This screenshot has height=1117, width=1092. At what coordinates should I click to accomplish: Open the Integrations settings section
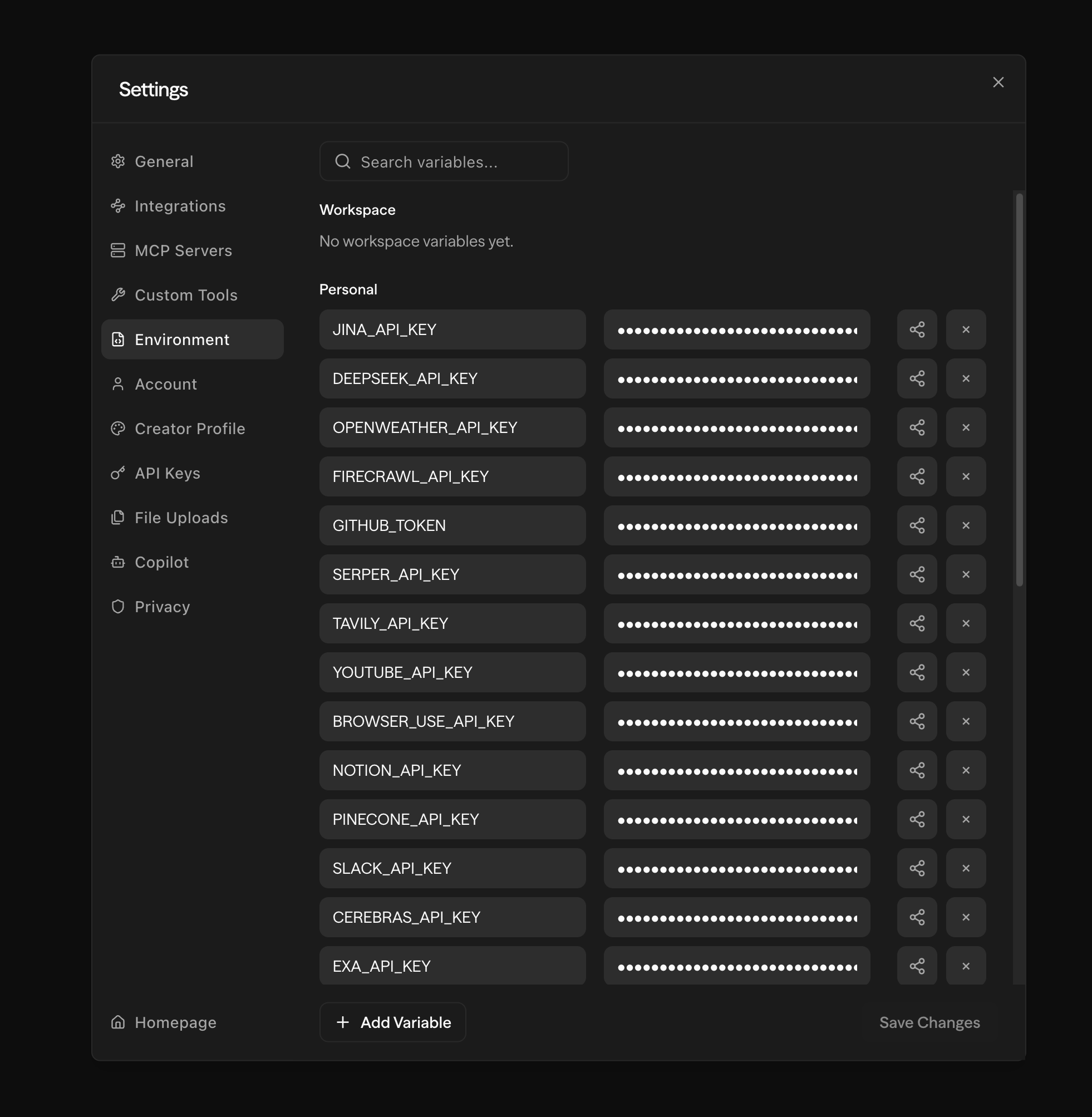[180, 206]
